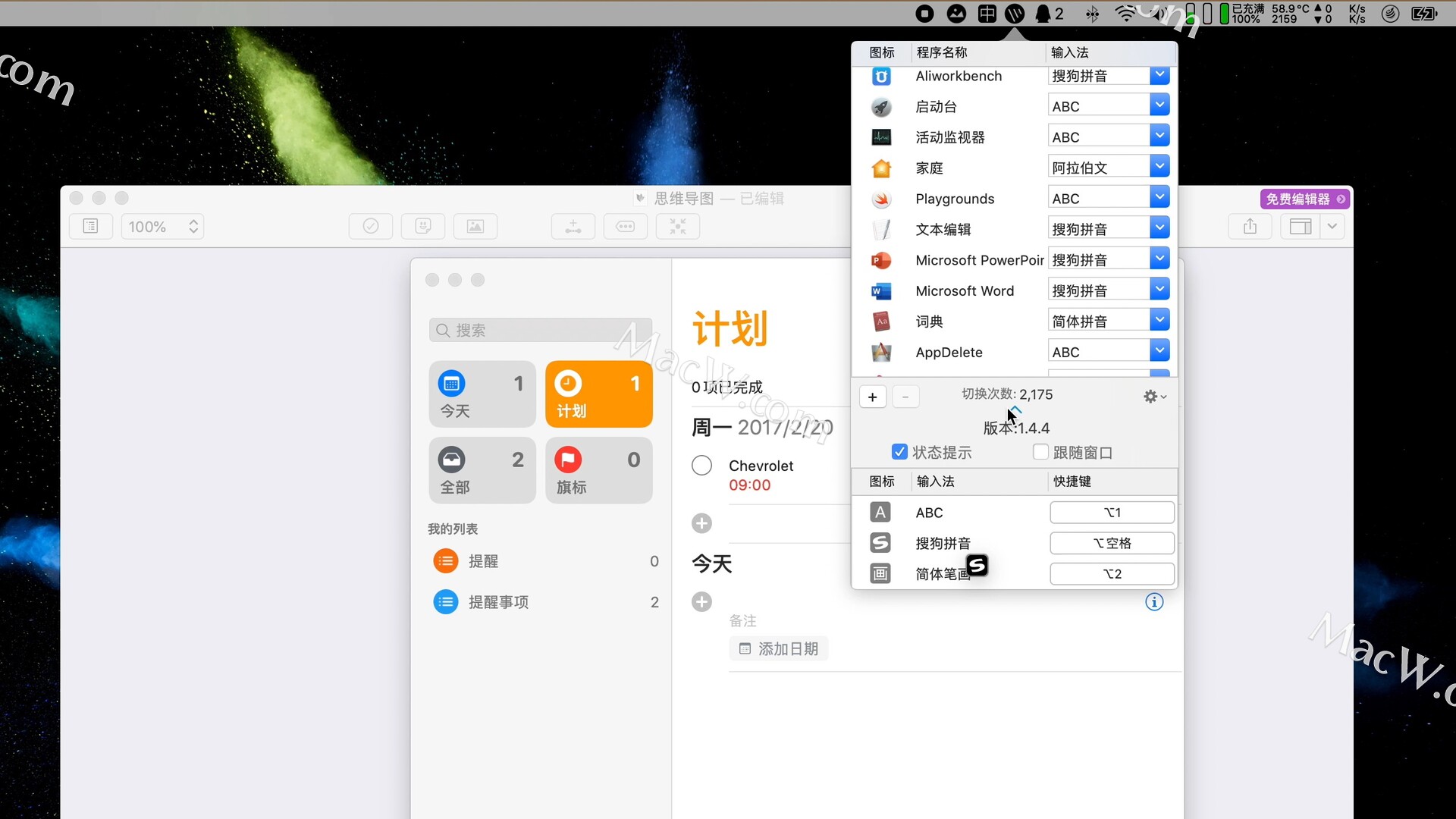Open the gear settings menu in popover
Viewport: 1456px width, 819px height.
tap(1155, 397)
